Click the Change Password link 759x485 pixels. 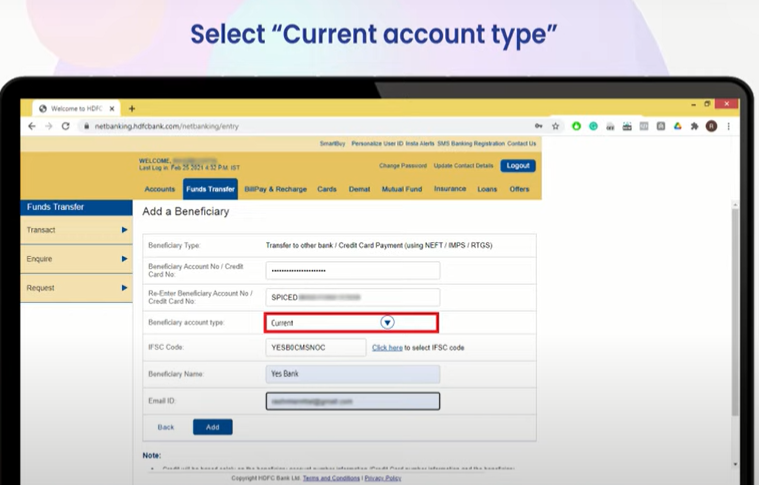point(403,166)
